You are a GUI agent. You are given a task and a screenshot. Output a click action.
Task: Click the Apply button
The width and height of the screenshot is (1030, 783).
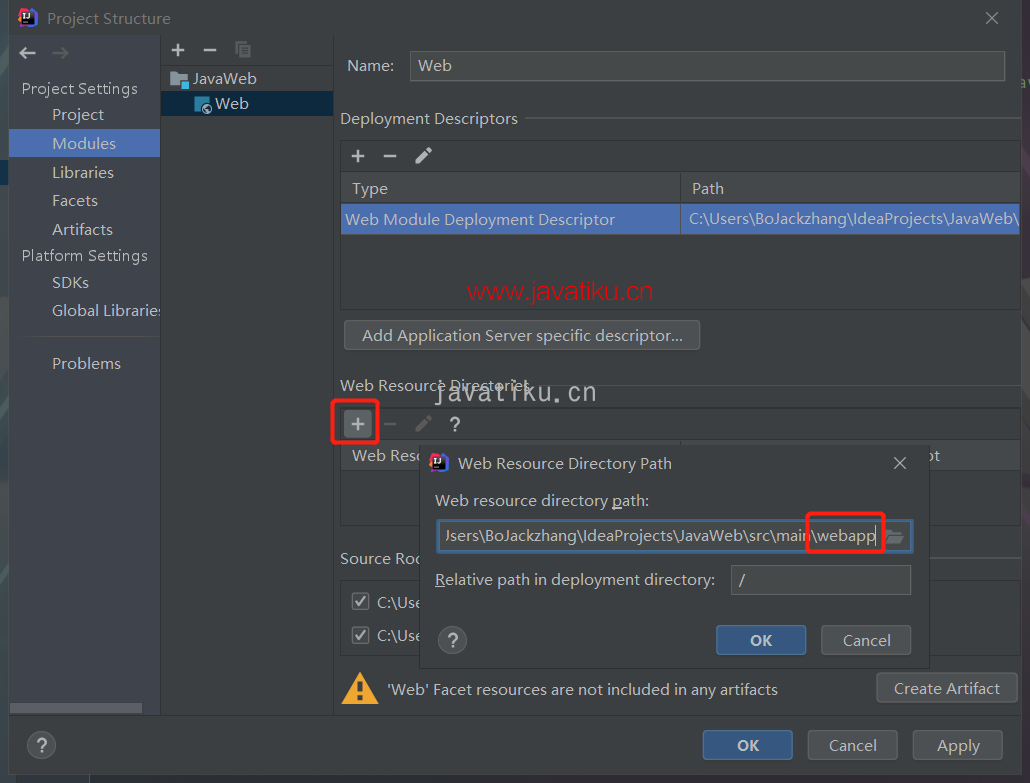(958, 746)
